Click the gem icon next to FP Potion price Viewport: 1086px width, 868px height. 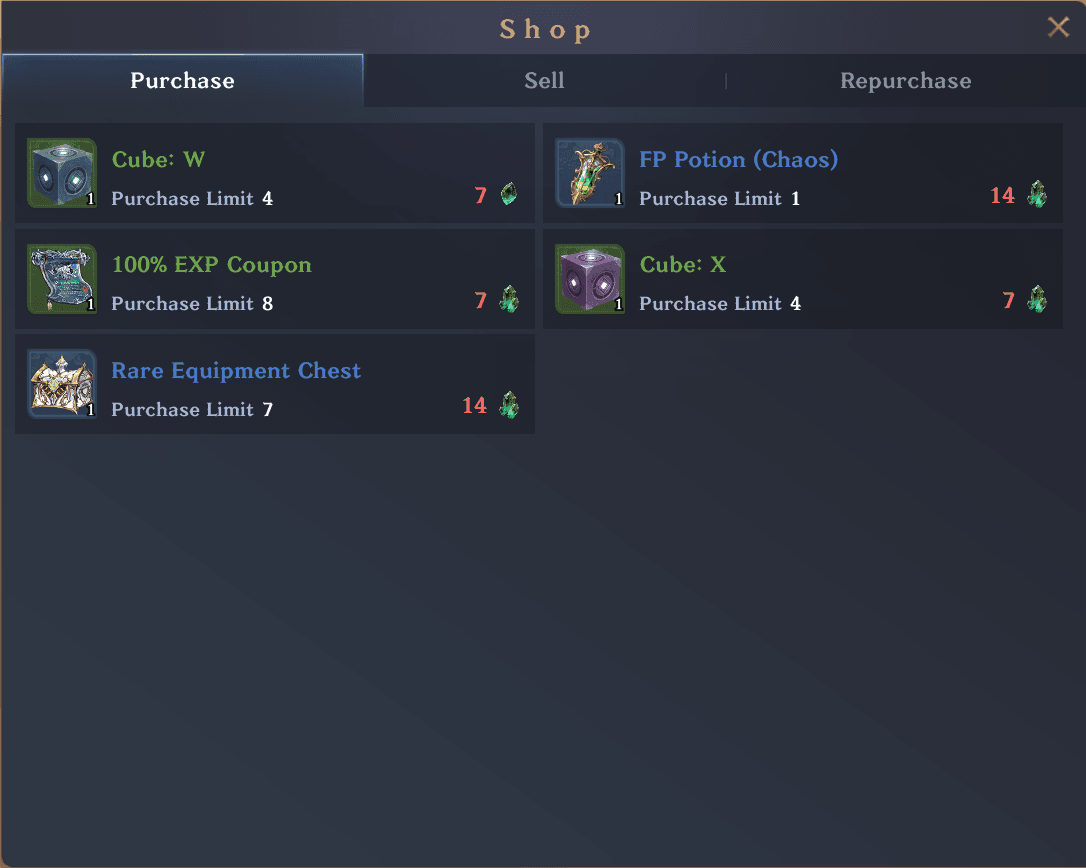click(x=1037, y=195)
